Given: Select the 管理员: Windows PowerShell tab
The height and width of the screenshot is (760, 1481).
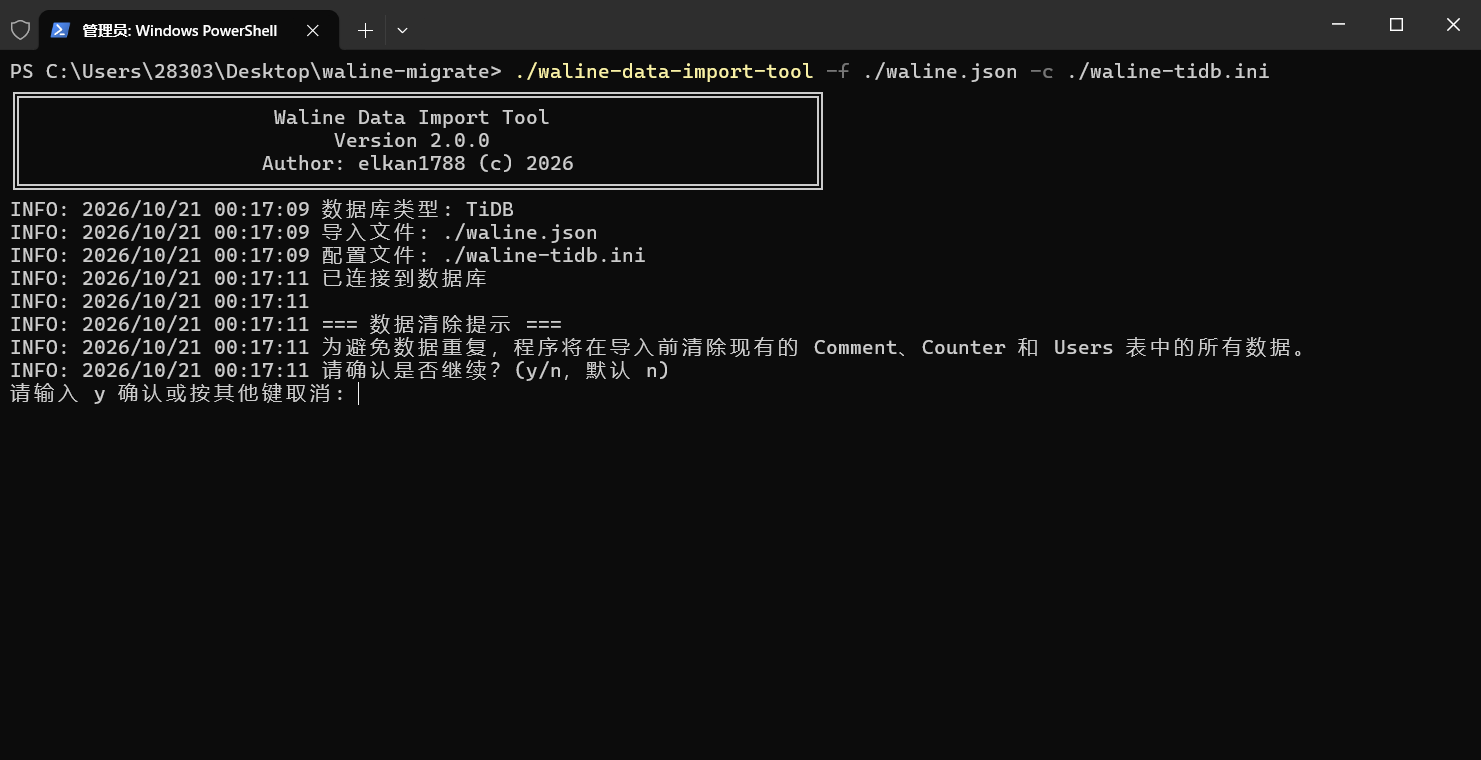Looking at the screenshot, I should click(x=188, y=30).
